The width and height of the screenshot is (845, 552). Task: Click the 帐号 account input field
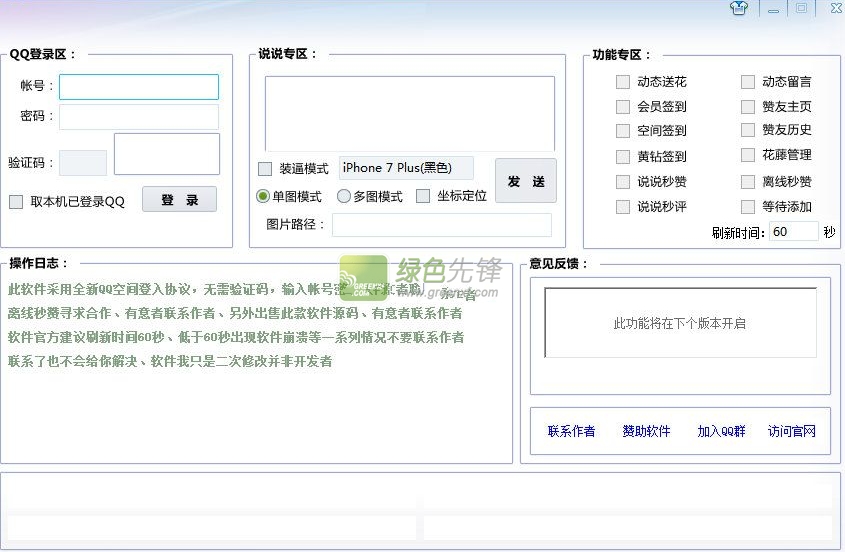click(138, 87)
